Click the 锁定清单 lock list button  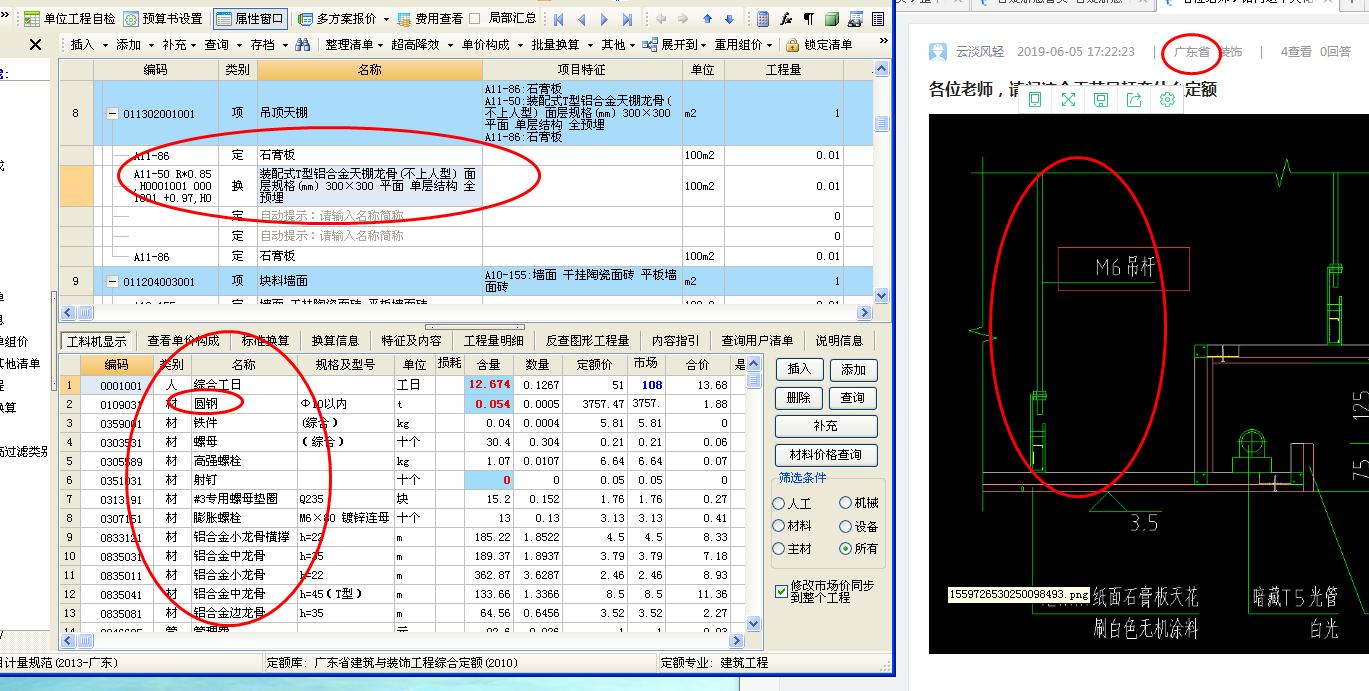(x=819, y=44)
